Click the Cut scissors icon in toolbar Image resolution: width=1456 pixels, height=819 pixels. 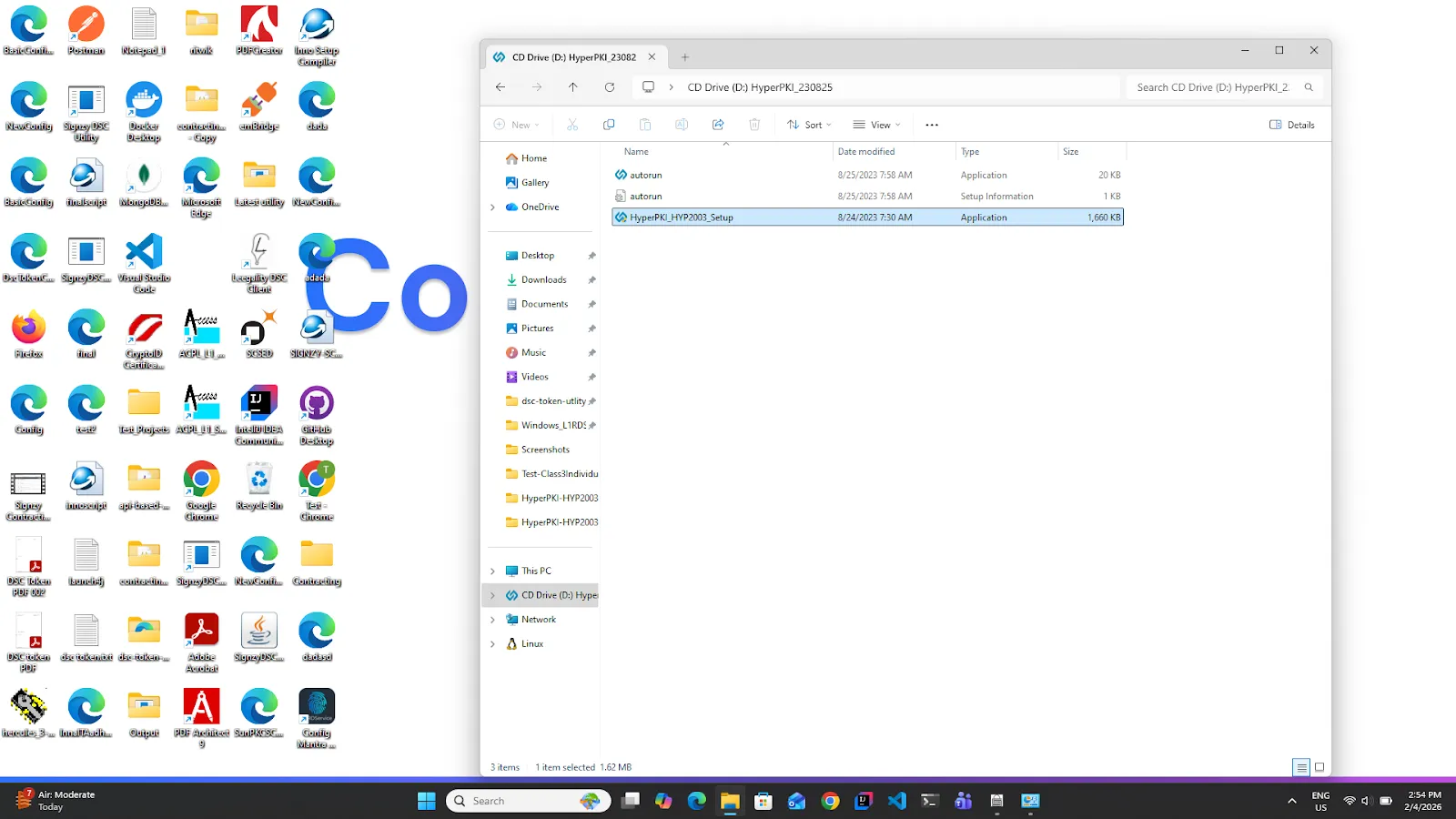point(572,125)
